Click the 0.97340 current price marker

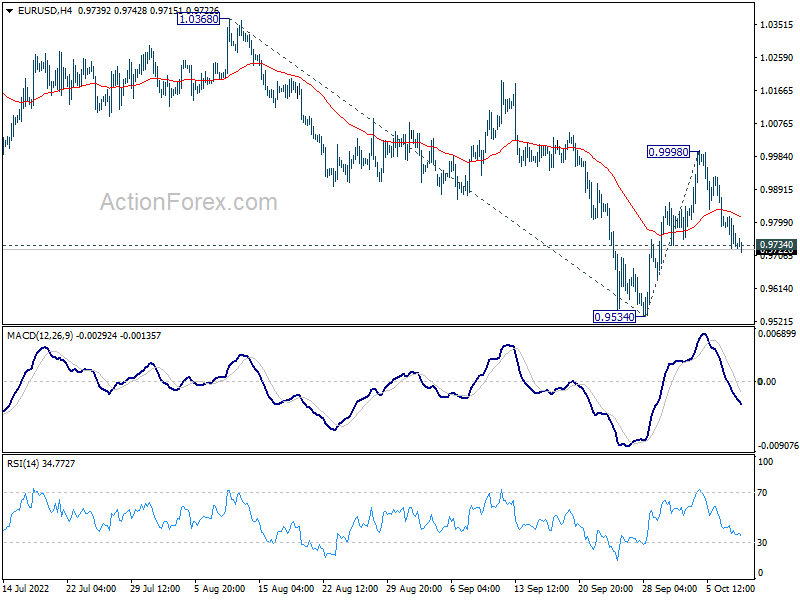pos(776,245)
